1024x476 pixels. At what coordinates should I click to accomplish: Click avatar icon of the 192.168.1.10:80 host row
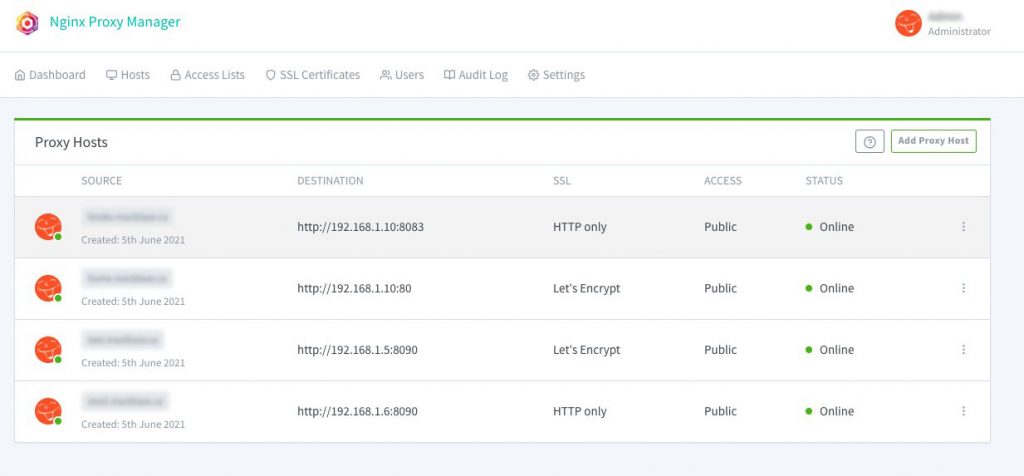(x=48, y=289)
